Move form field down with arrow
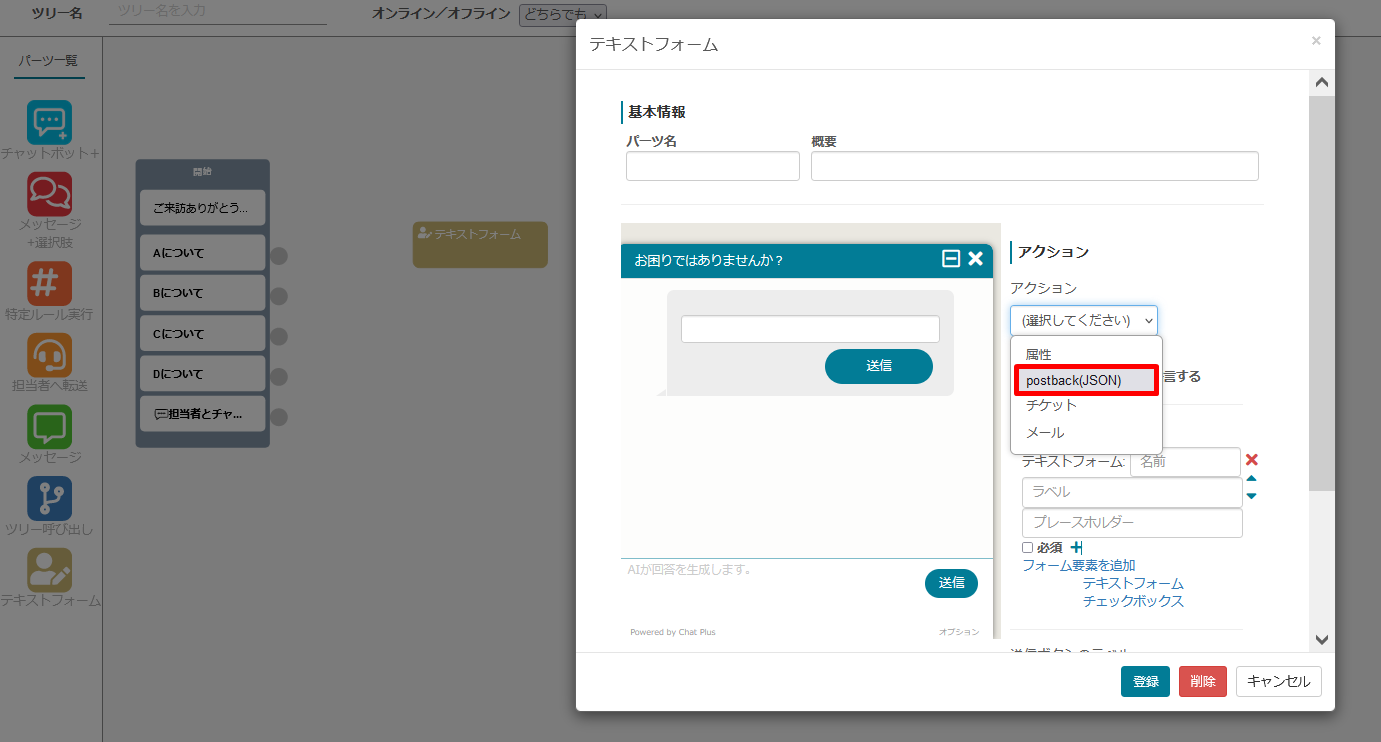Image resolution: width=1381 pixels, height=742 pixels. click(x=1251, y=496)
